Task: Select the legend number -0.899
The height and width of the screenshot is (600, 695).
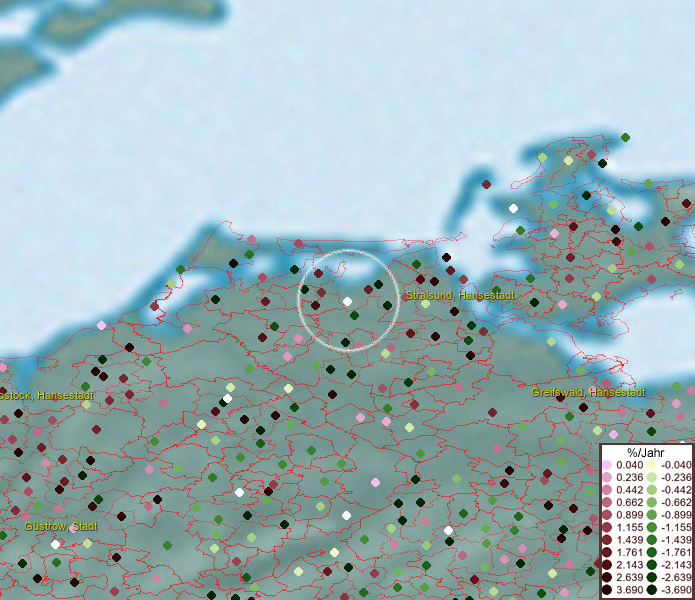Action: (676, 515)
